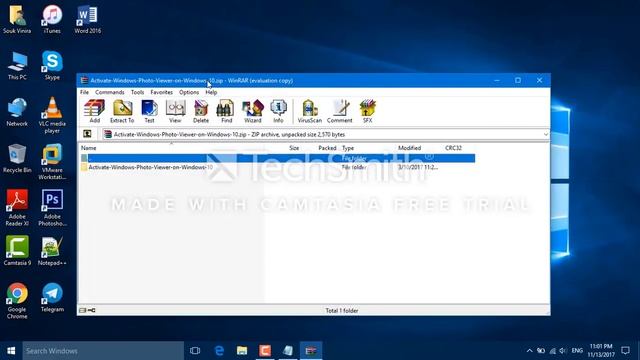Screen dimensions: 640x360
Task: Open the Word 2016 desktop shortcut
Action: coord(87,19)
